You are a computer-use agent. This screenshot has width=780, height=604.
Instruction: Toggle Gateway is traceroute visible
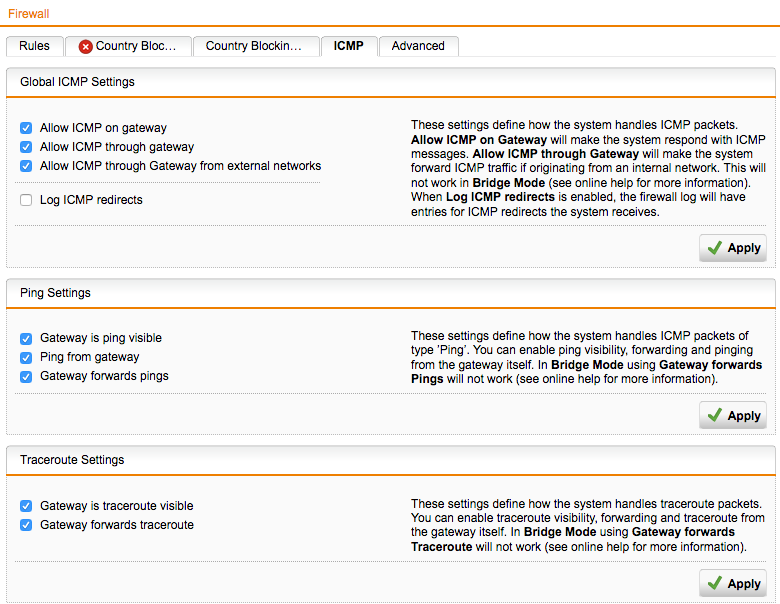(x=26, y=506)
